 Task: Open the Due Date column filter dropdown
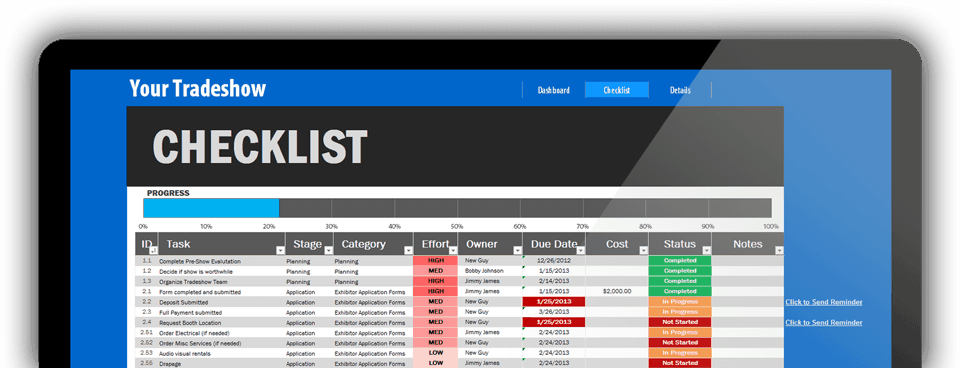580,250
